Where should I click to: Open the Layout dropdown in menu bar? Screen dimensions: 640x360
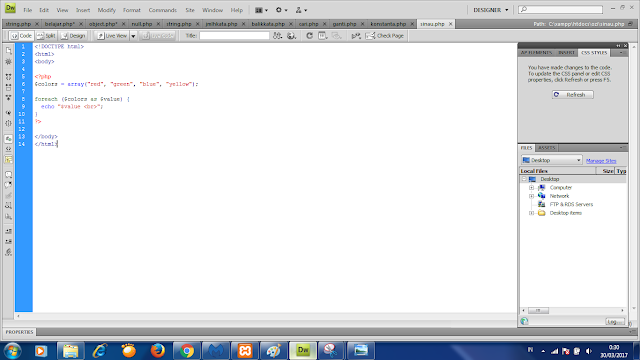[262, 10]
